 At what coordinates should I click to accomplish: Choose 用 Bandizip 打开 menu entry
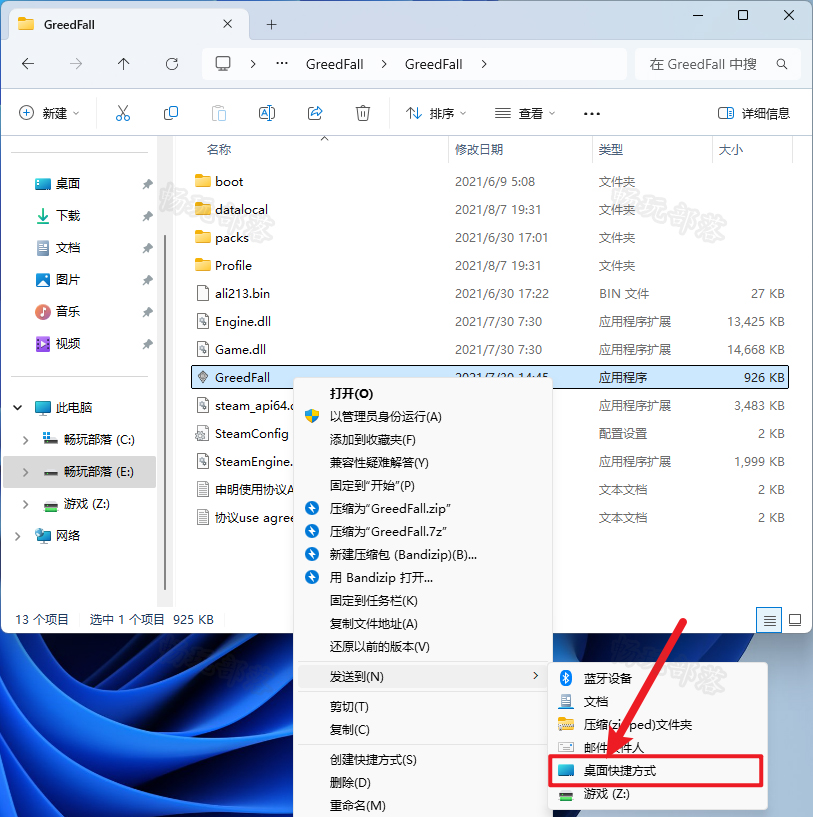[381, 577]
